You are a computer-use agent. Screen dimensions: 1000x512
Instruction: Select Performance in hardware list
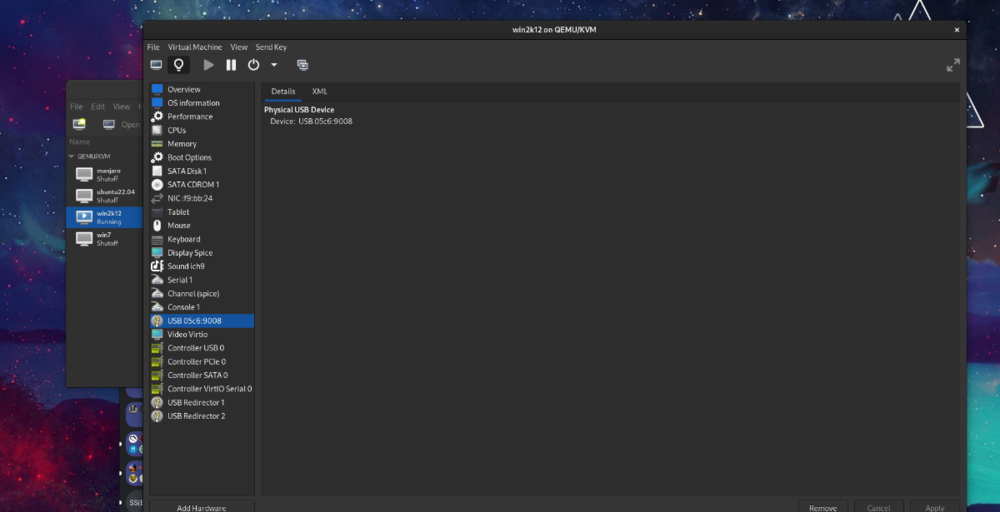click(x=202, y=117)
